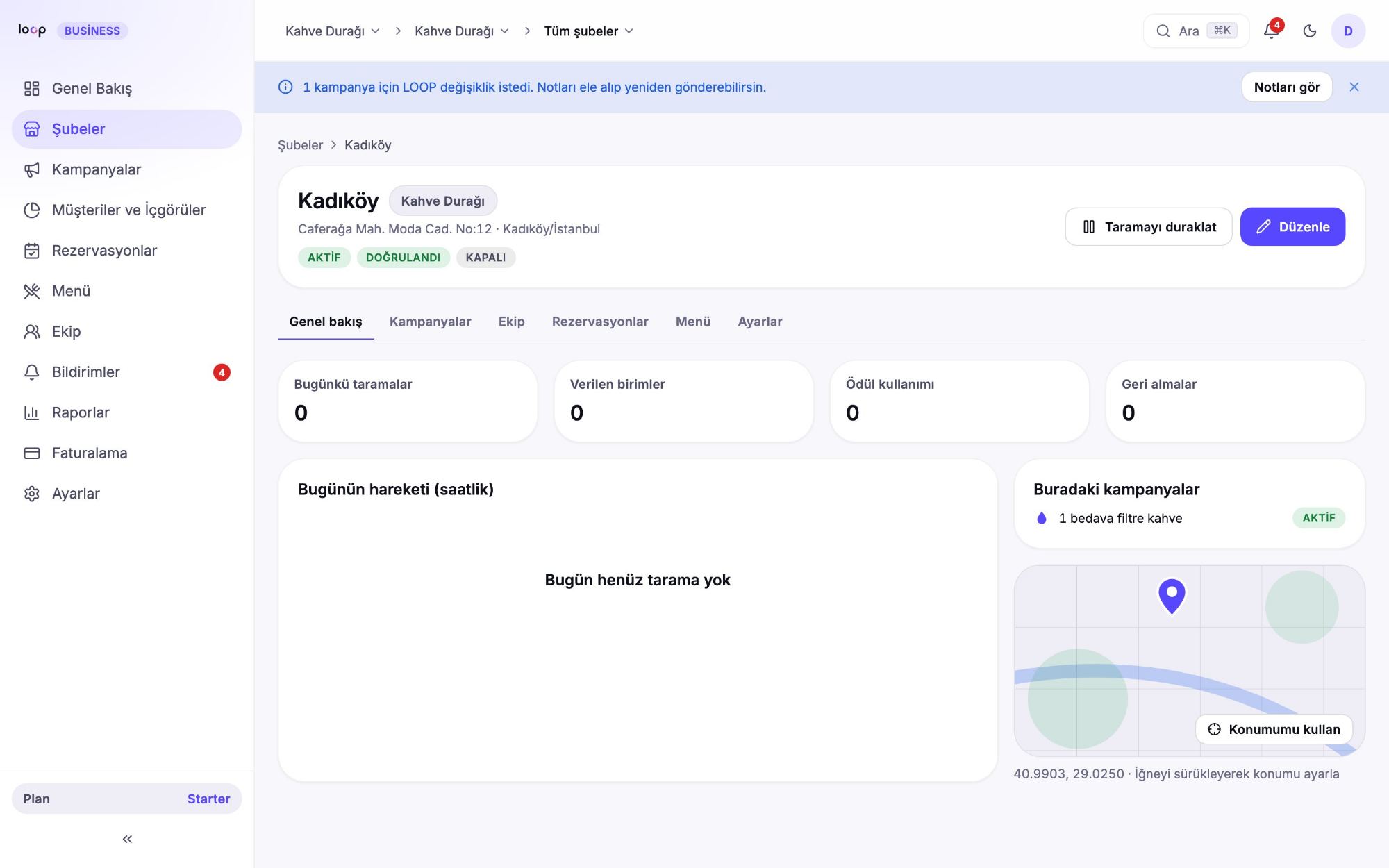Collapse the sidebar with double chevron
The width and height of the screenshot is (1389, 868).
tap(127, 839)
